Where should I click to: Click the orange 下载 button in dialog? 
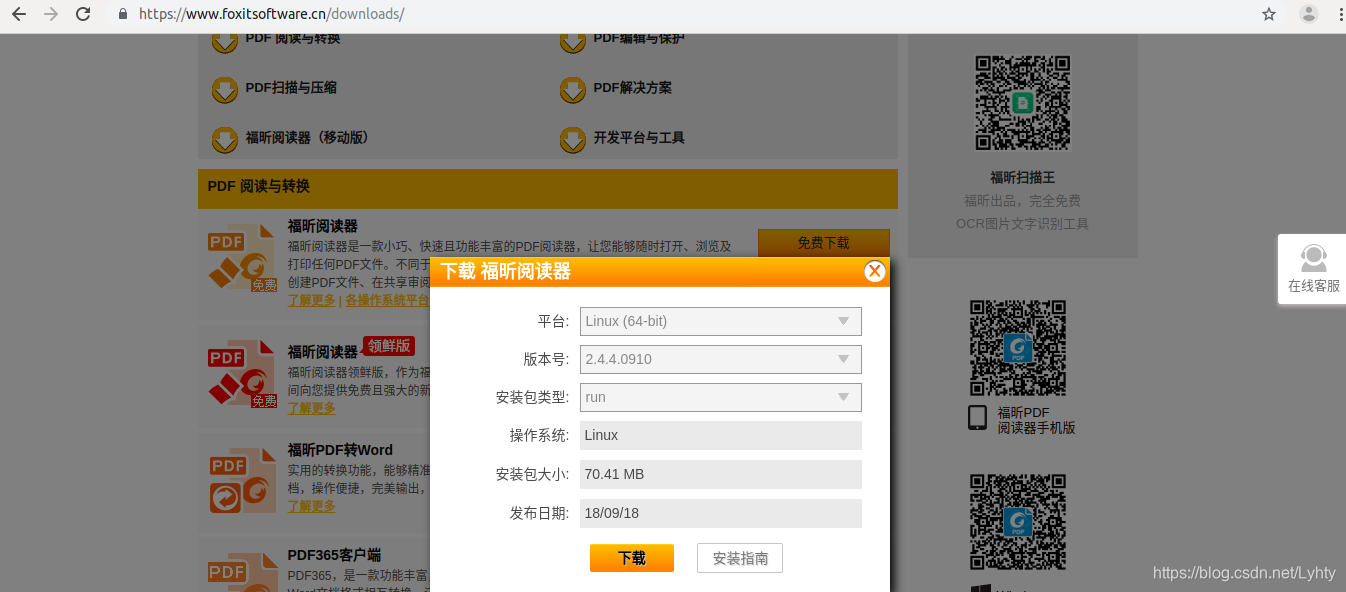pos(632,558)
